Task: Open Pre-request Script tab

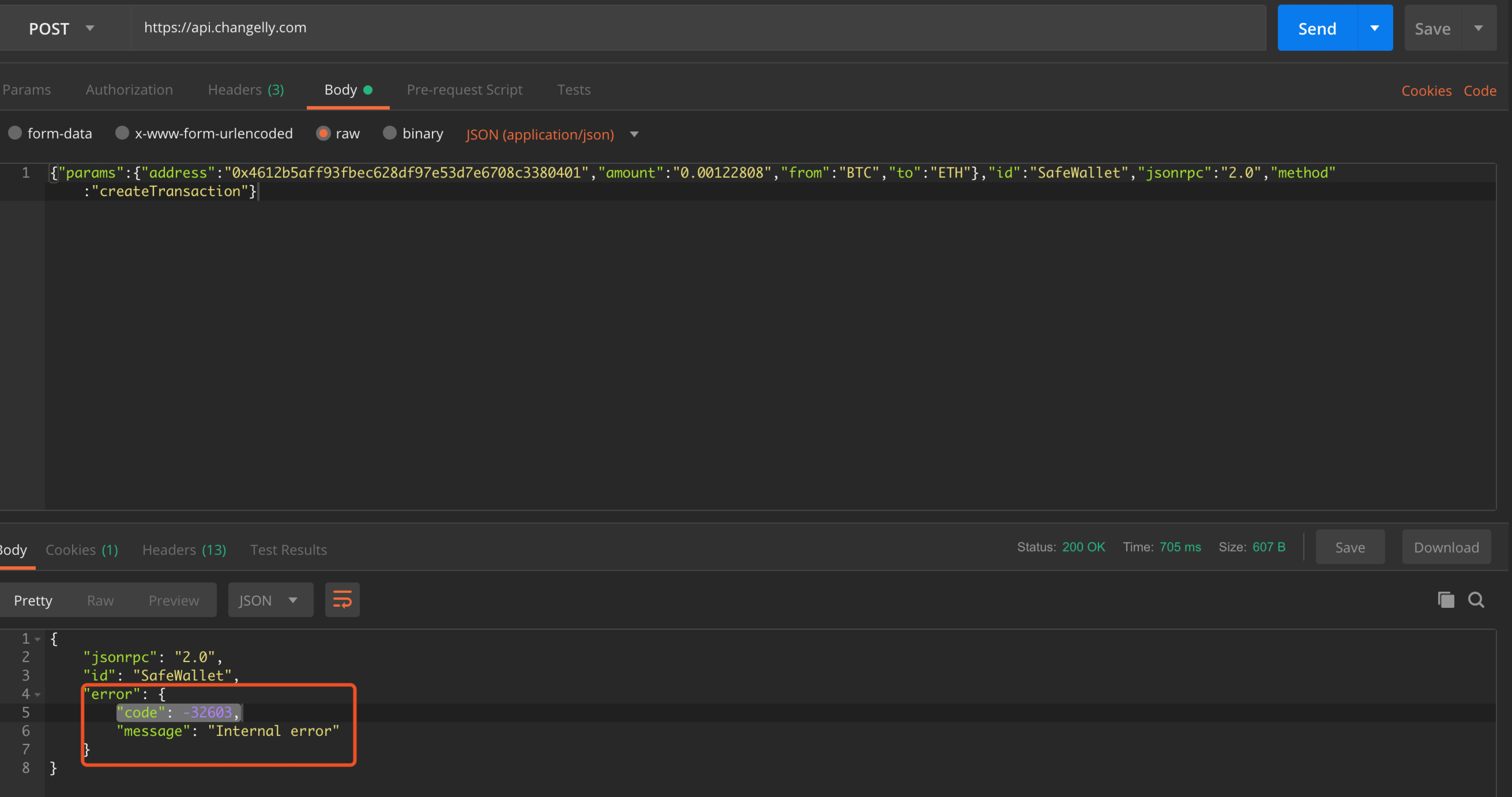Action: click(464, 90)
